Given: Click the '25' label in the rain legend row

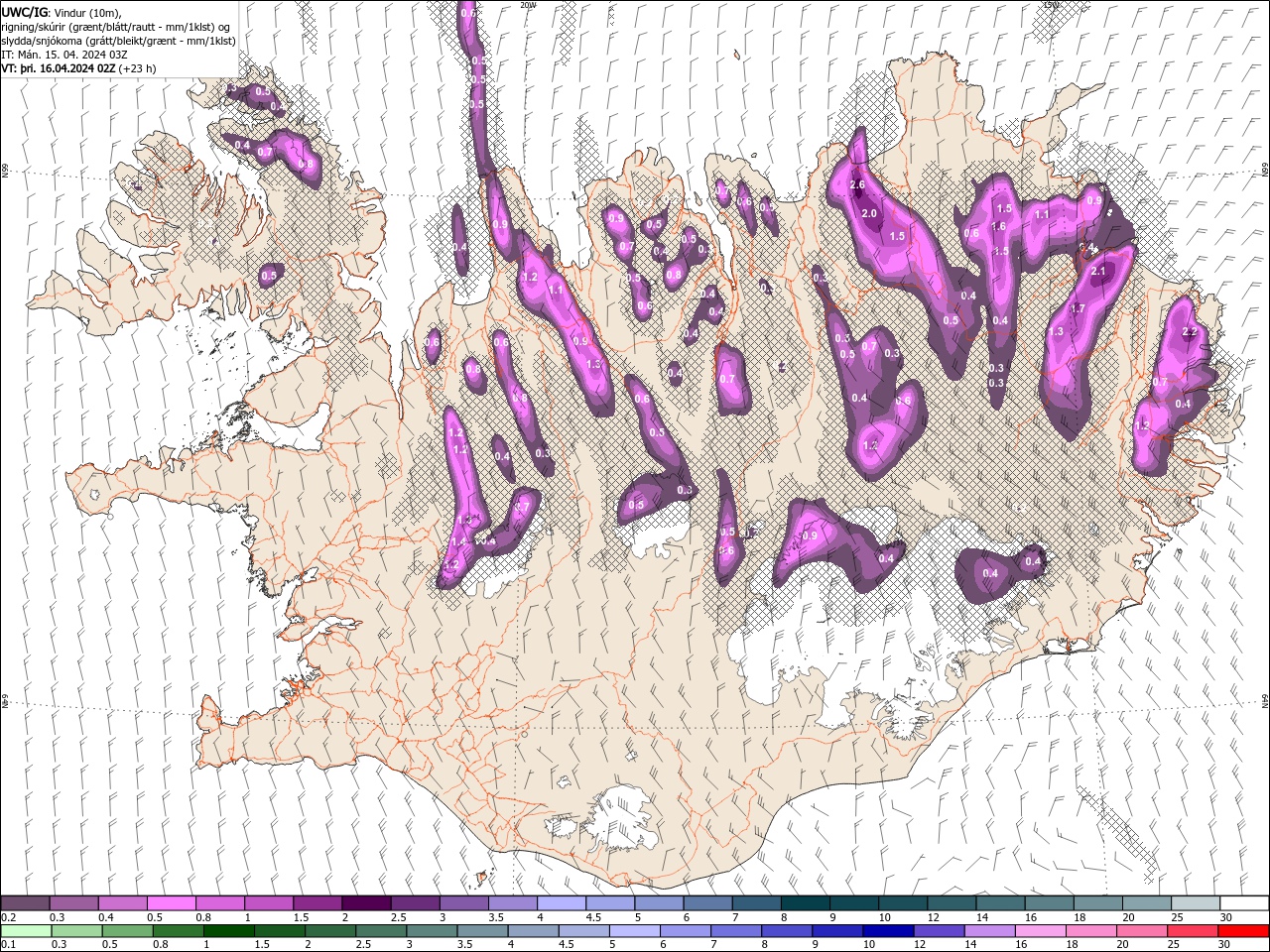Looking at the screenshot, I should pos(1175,945).
